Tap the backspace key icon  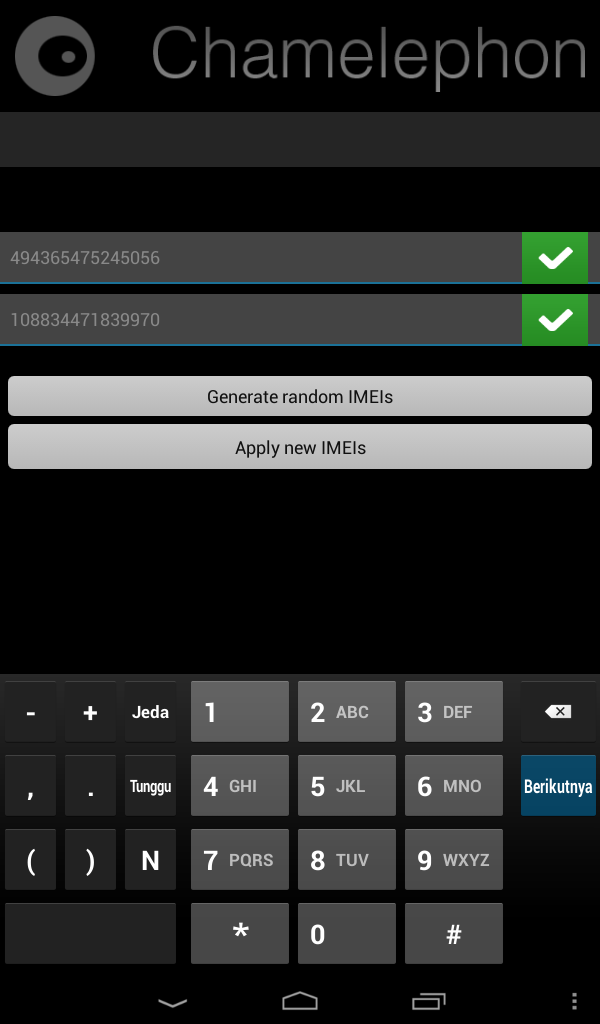tap(558, 711)
